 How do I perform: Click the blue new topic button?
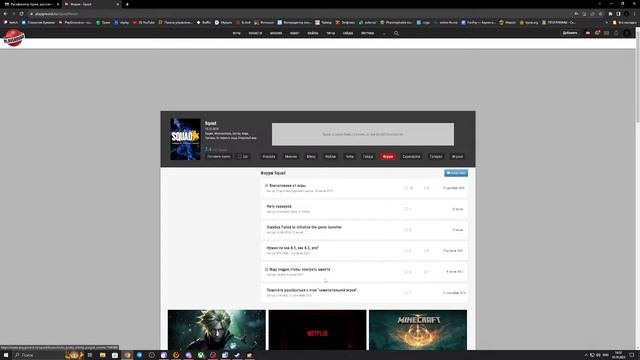(456, 173)
